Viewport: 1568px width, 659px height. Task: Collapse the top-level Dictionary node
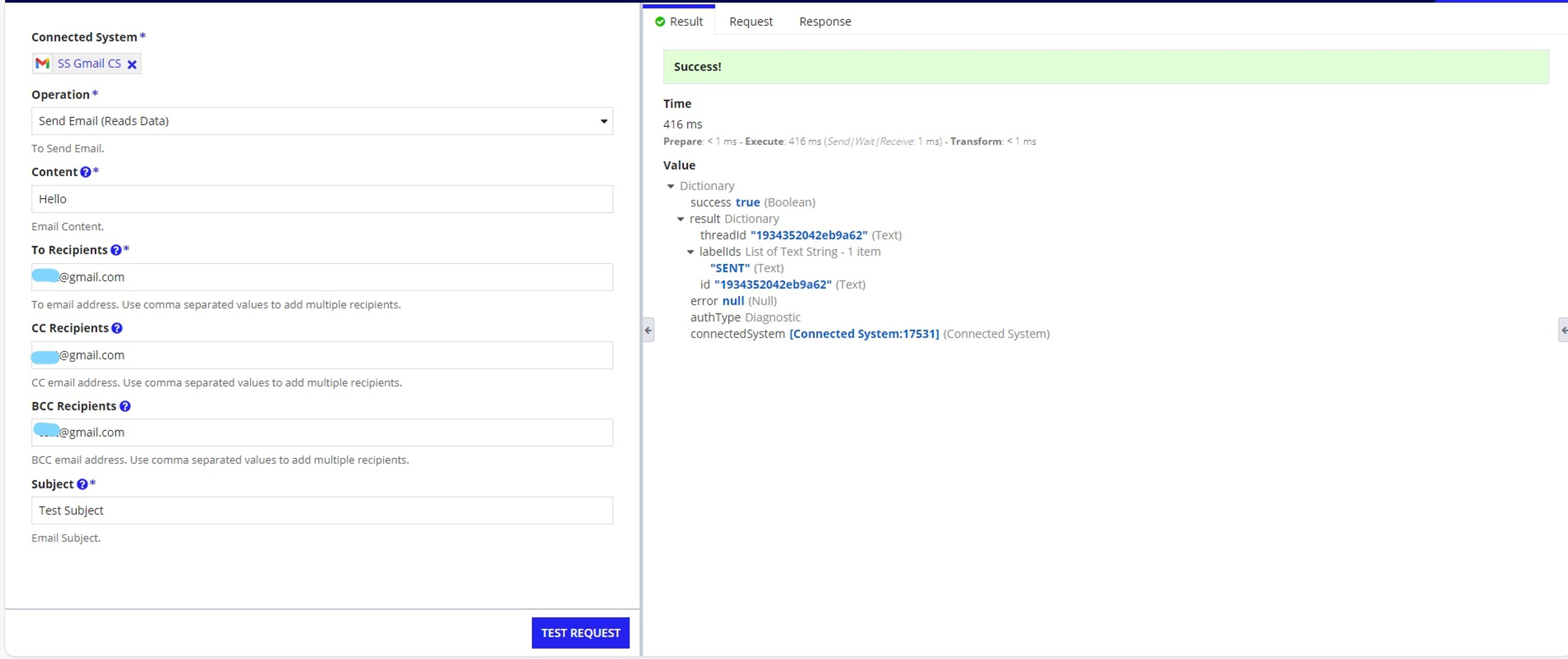tap(670, 186)
